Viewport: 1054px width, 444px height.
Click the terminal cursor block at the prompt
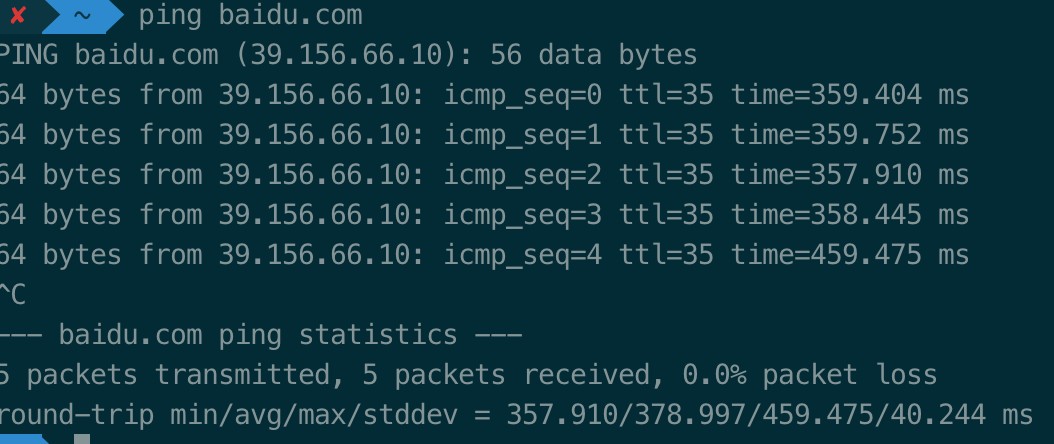[x=81, y=439]
